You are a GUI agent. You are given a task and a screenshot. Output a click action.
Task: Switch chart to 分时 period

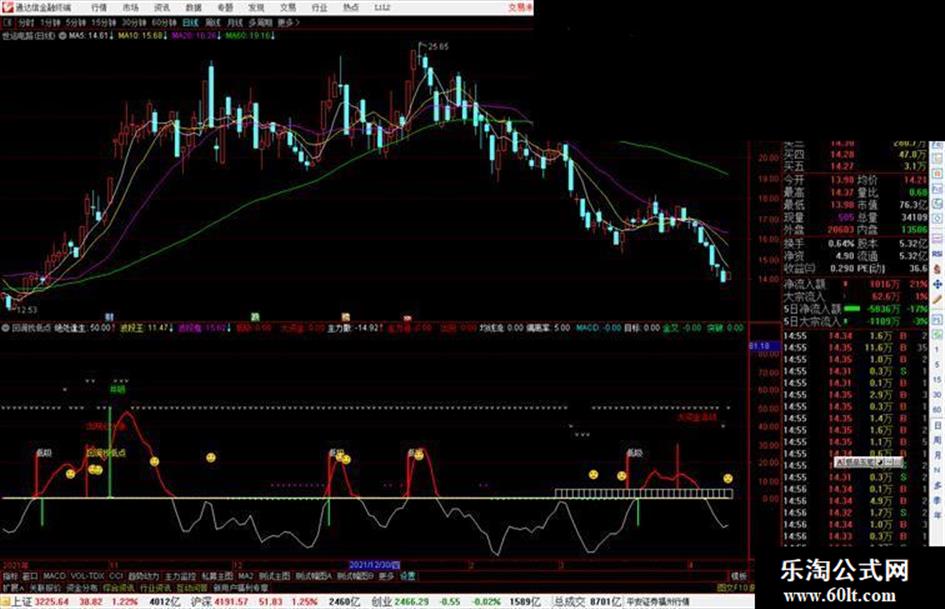[26, 22]
